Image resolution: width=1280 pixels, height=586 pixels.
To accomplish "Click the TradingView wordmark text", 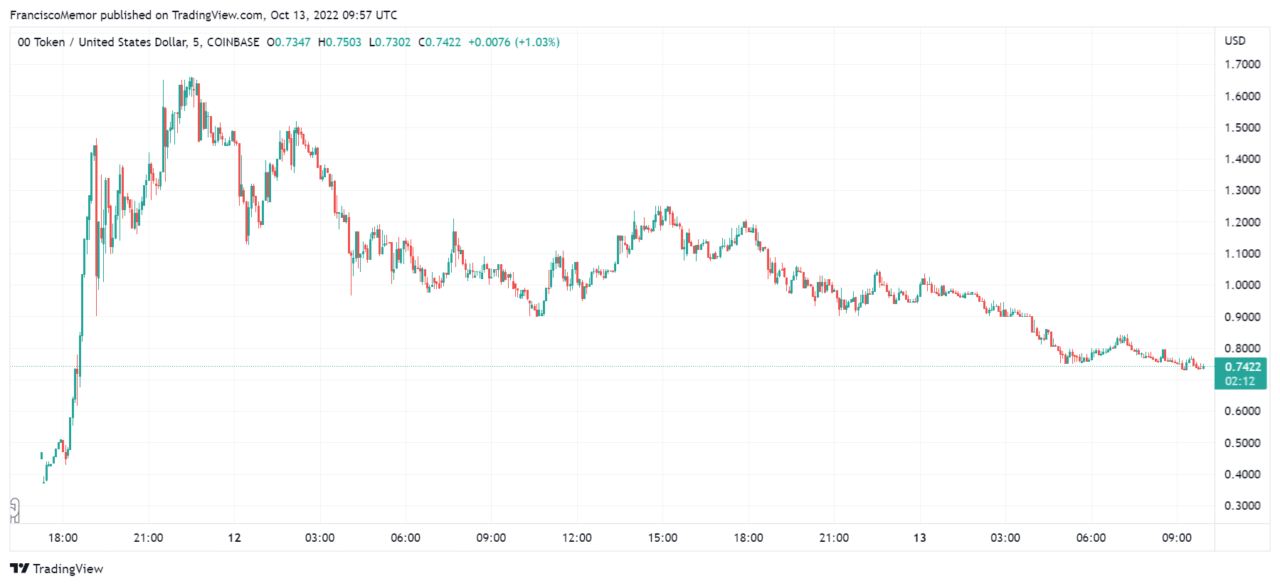I will [x=68, y=568].
